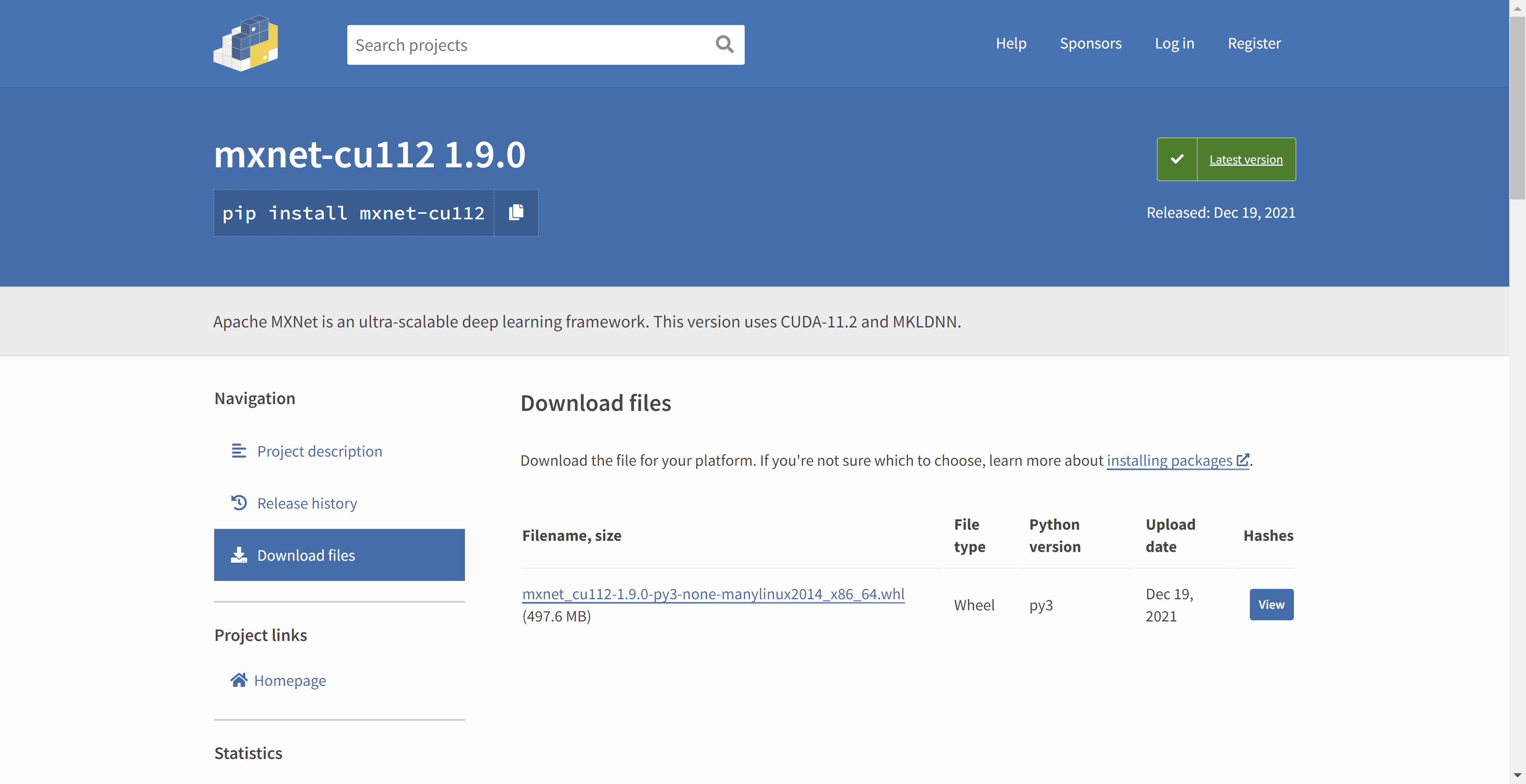Viewport: 1526px width, 784px height.
Task: Click the Download files tray icon
Action: click(x=239, y=555)
